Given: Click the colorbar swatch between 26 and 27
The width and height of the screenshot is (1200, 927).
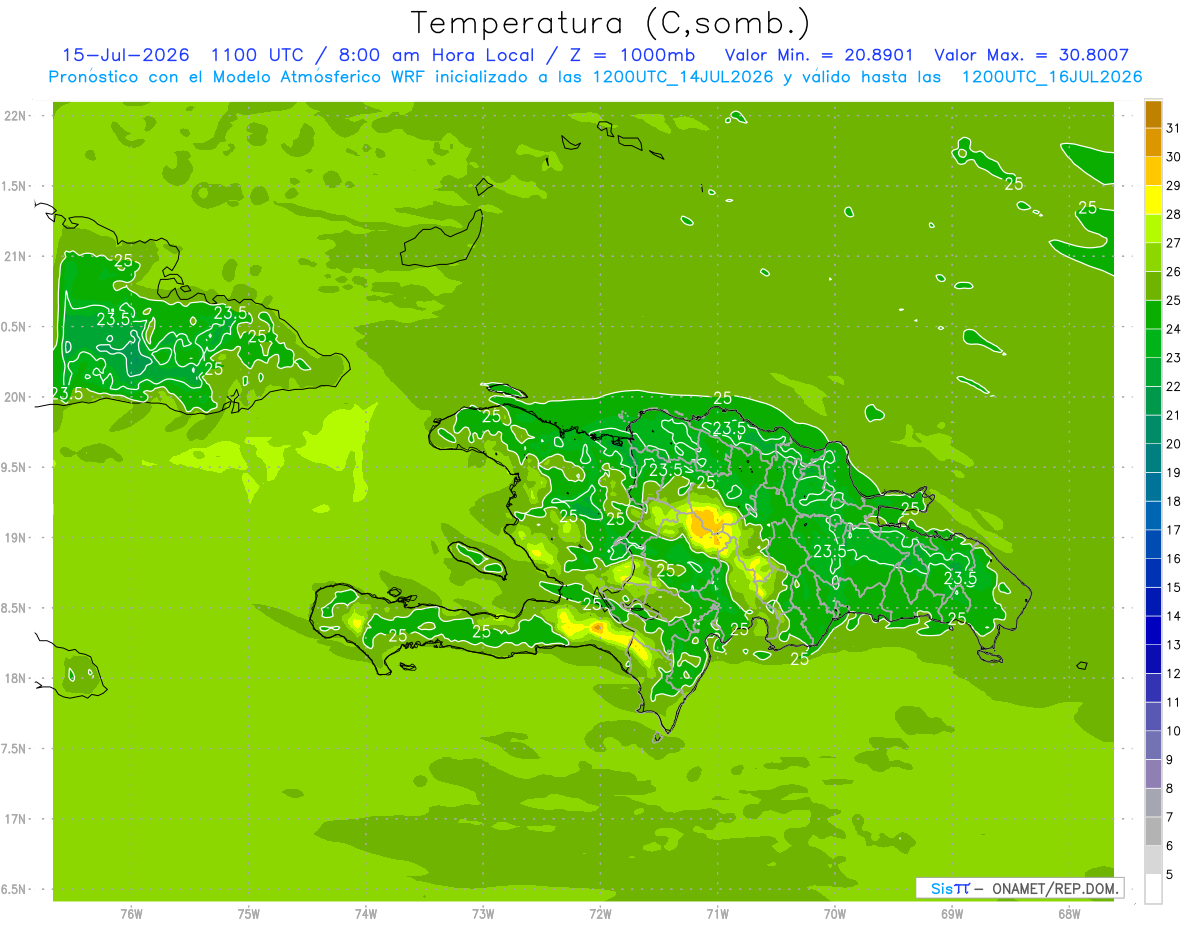Looking at the screenshot, I should click(x=1153, y=257).
